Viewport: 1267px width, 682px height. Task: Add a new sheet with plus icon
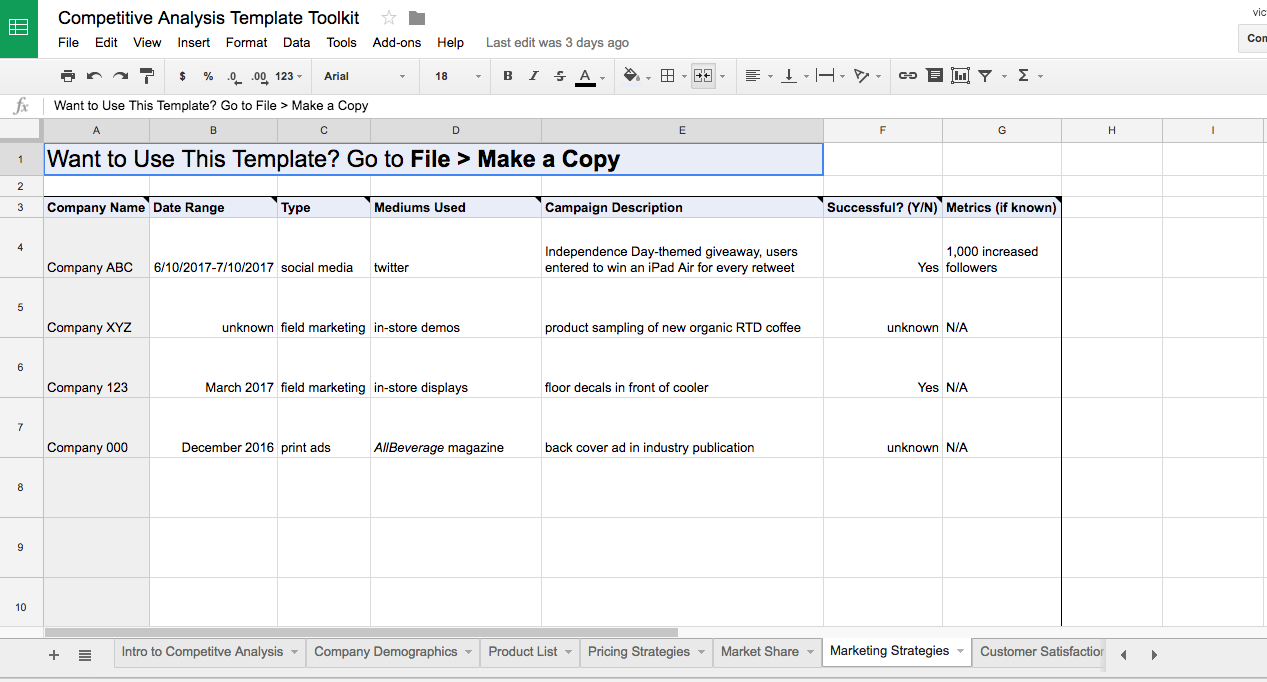pos(54,655)
